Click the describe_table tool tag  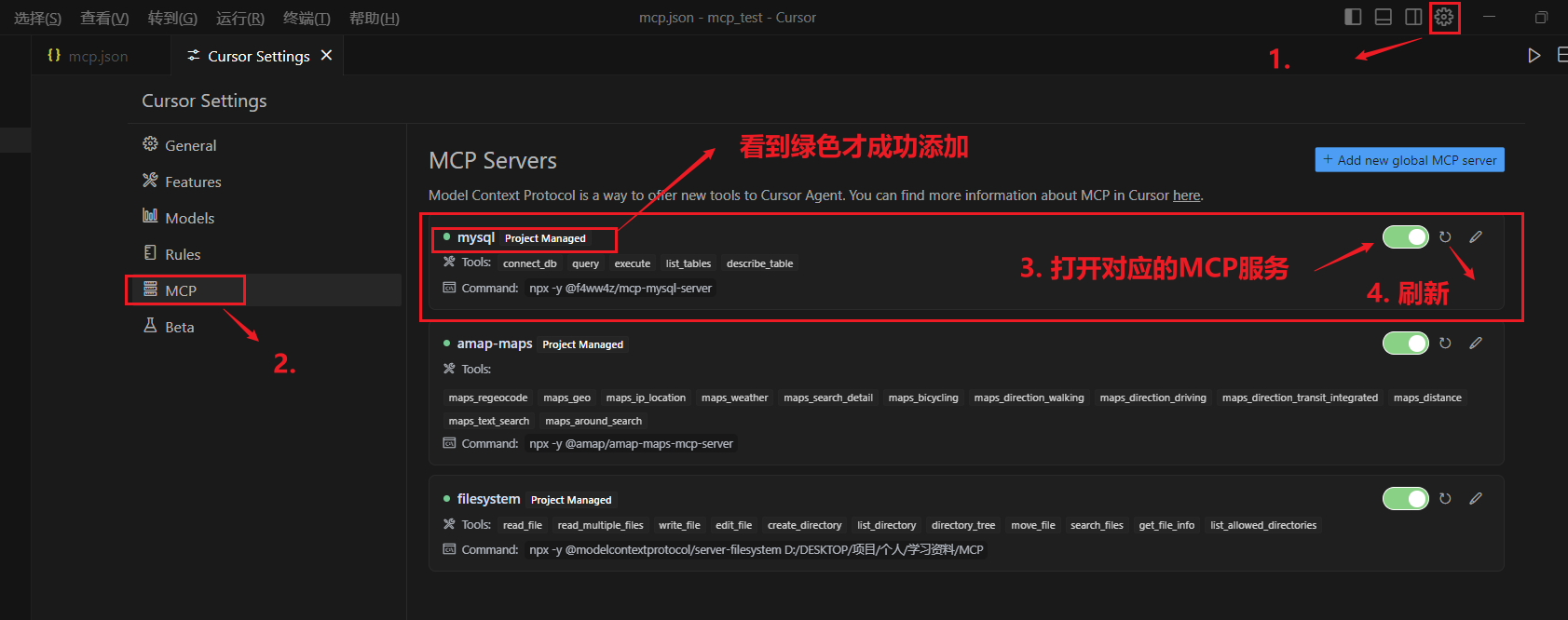(759, 263)
